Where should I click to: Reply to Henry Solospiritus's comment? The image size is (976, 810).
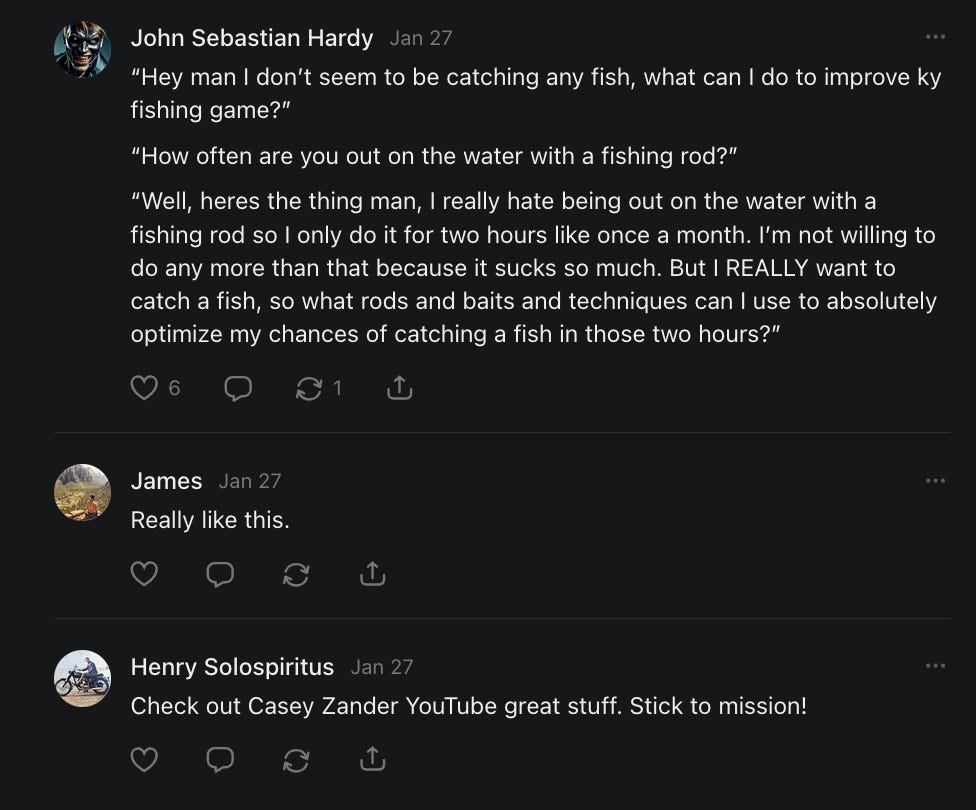pos(220,760)
